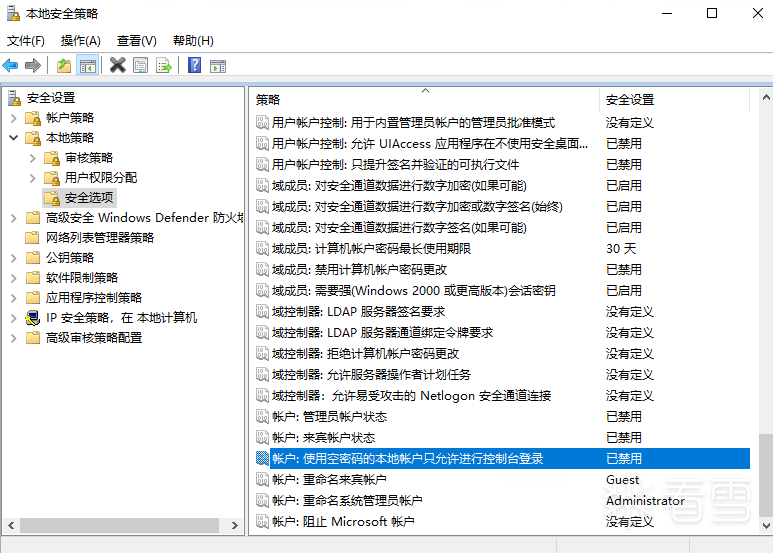773x553 pixels.
Task: Click the policy list vertical scrollbar thumb
Action: click(766, 476)
